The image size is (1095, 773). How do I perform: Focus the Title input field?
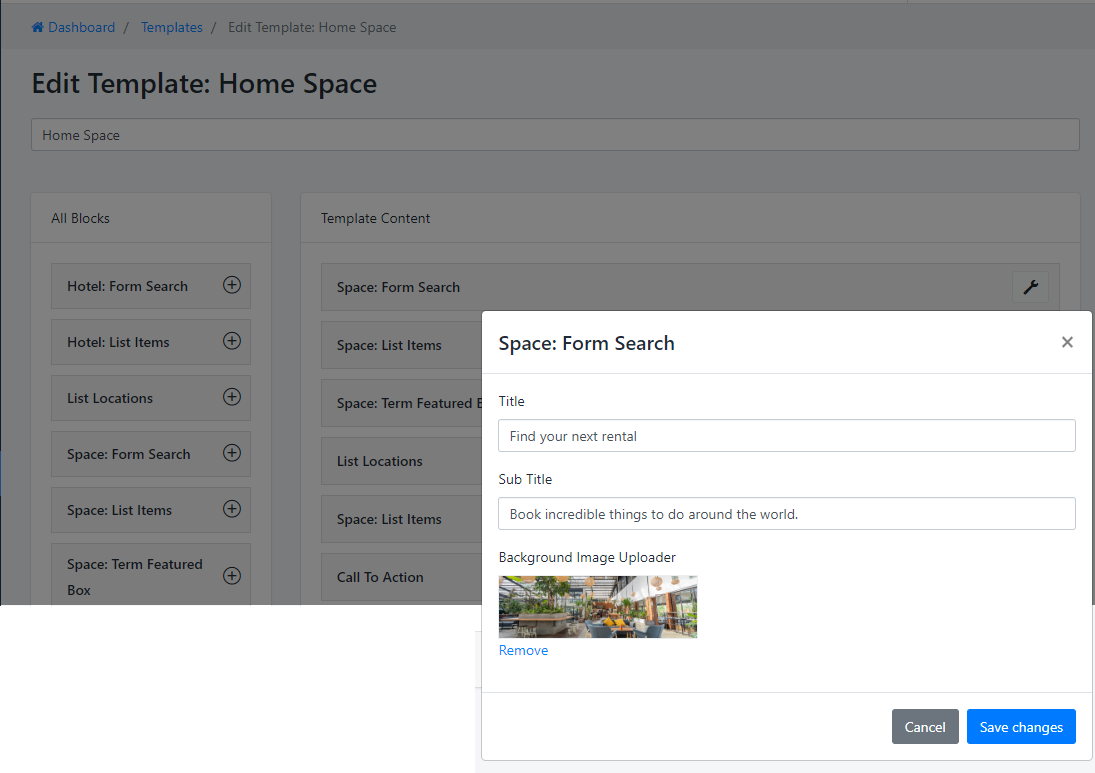[x=786, y=436]
